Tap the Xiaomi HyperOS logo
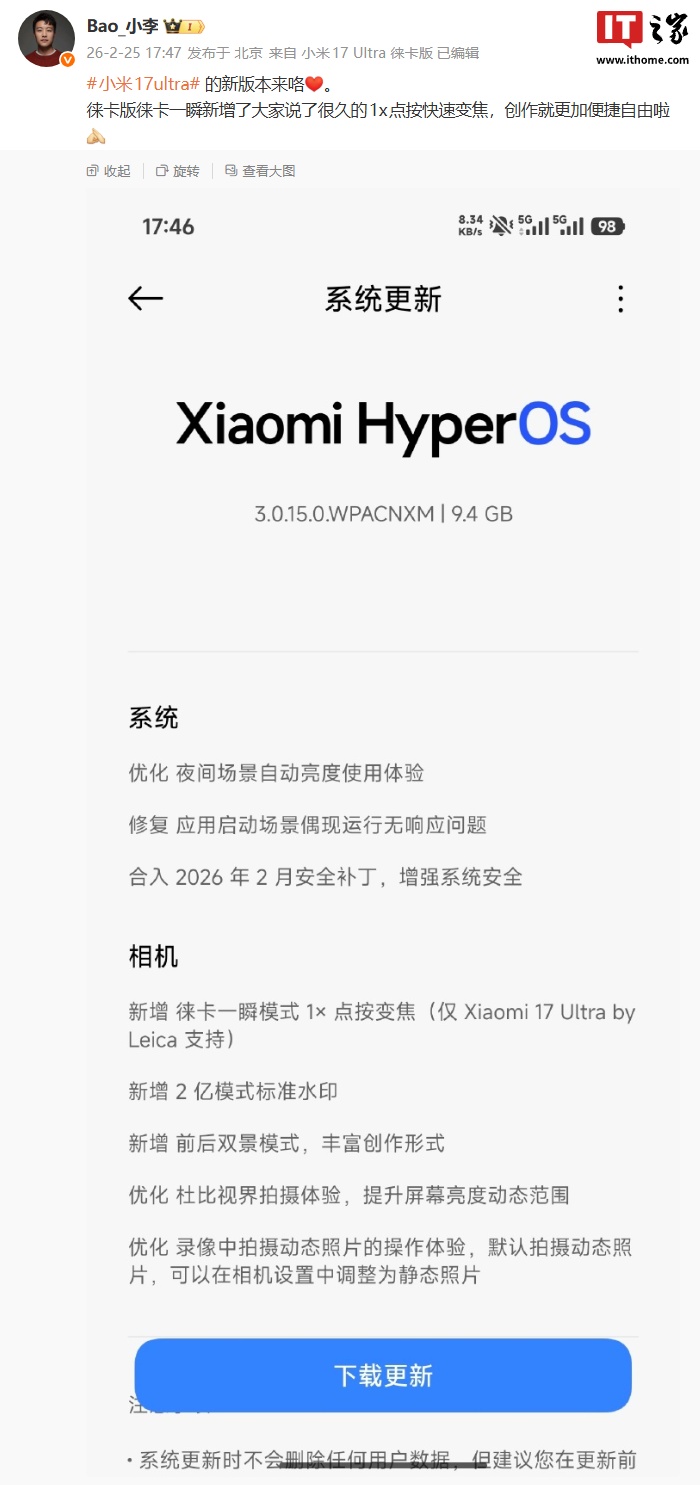 [383, 427]
